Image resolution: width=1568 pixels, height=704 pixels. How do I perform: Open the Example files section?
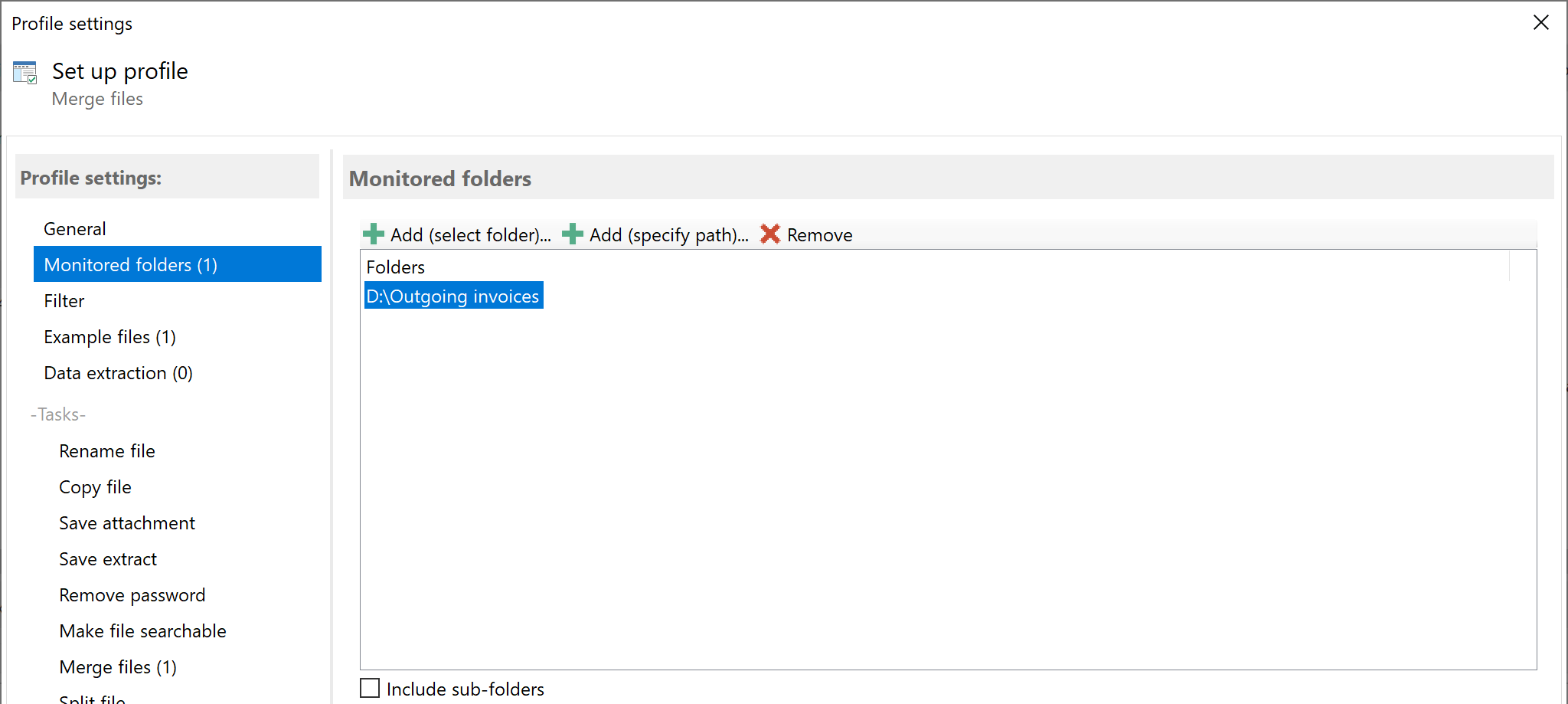[x=109, y=336]
